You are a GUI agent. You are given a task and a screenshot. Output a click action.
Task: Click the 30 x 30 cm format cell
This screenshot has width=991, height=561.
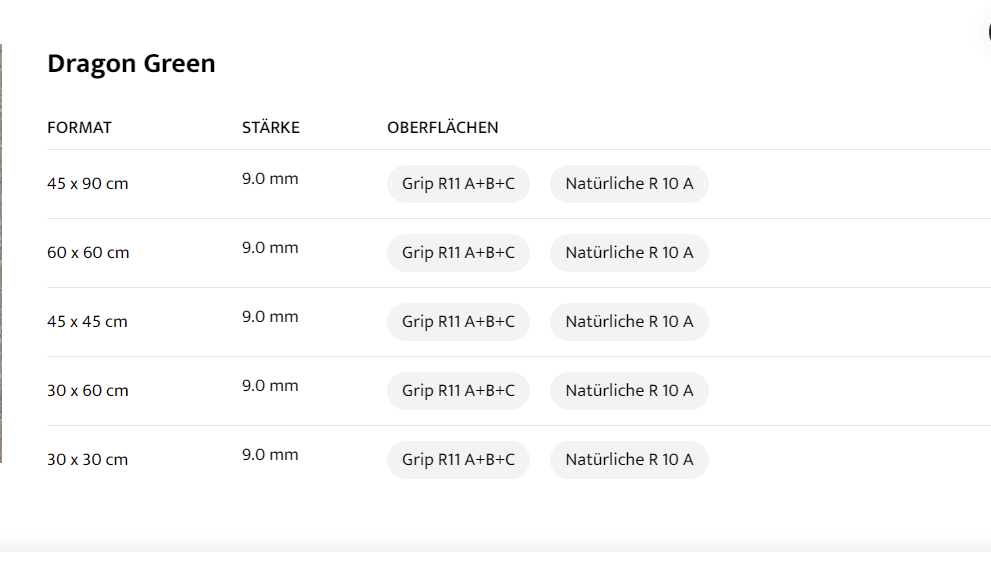(x=88, y=460)
